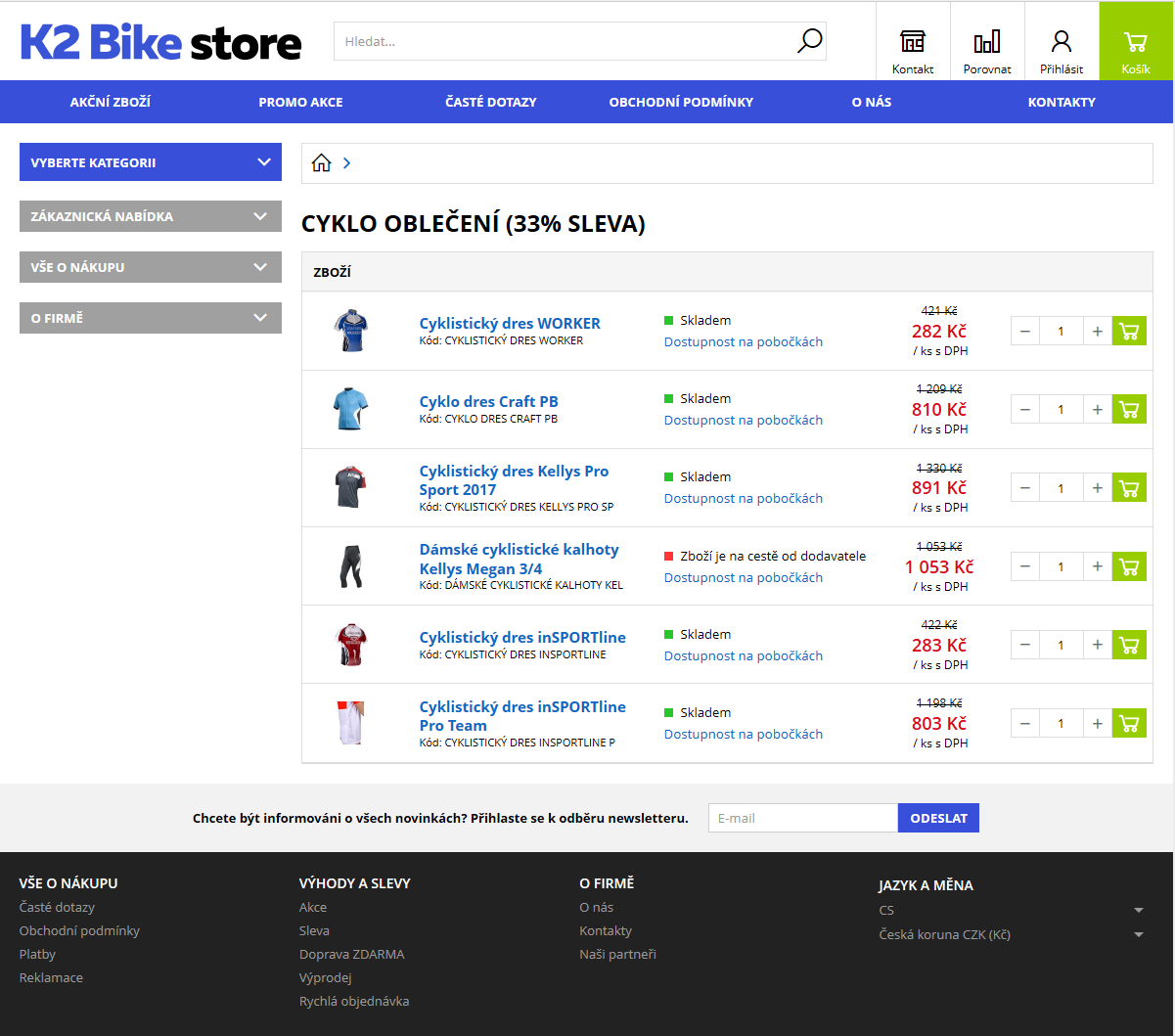Open the green Košík cart
Viewport: 1175px width, 1036px height.
tap(1136, 42)
